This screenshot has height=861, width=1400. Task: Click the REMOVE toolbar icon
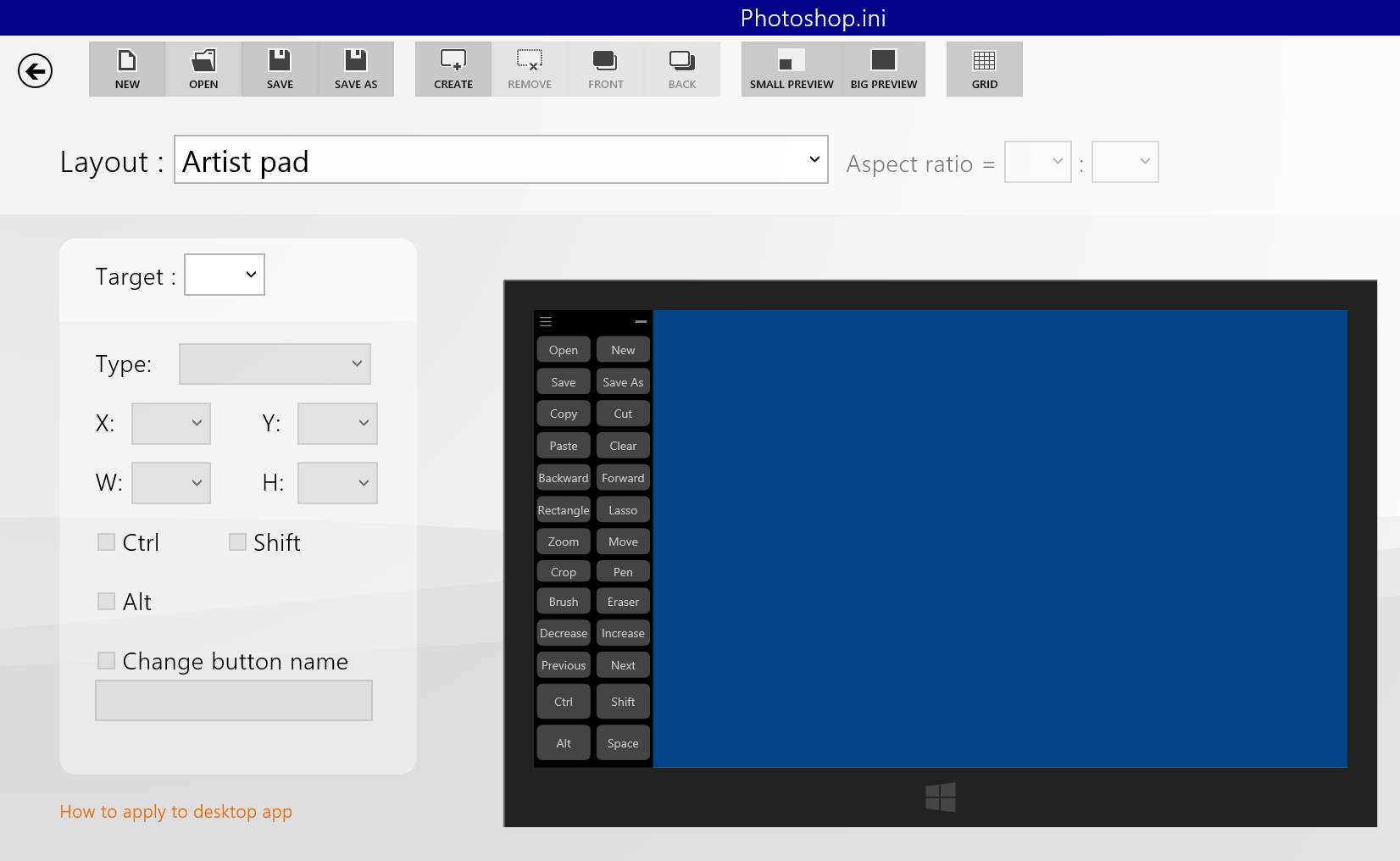pos(530,69)
